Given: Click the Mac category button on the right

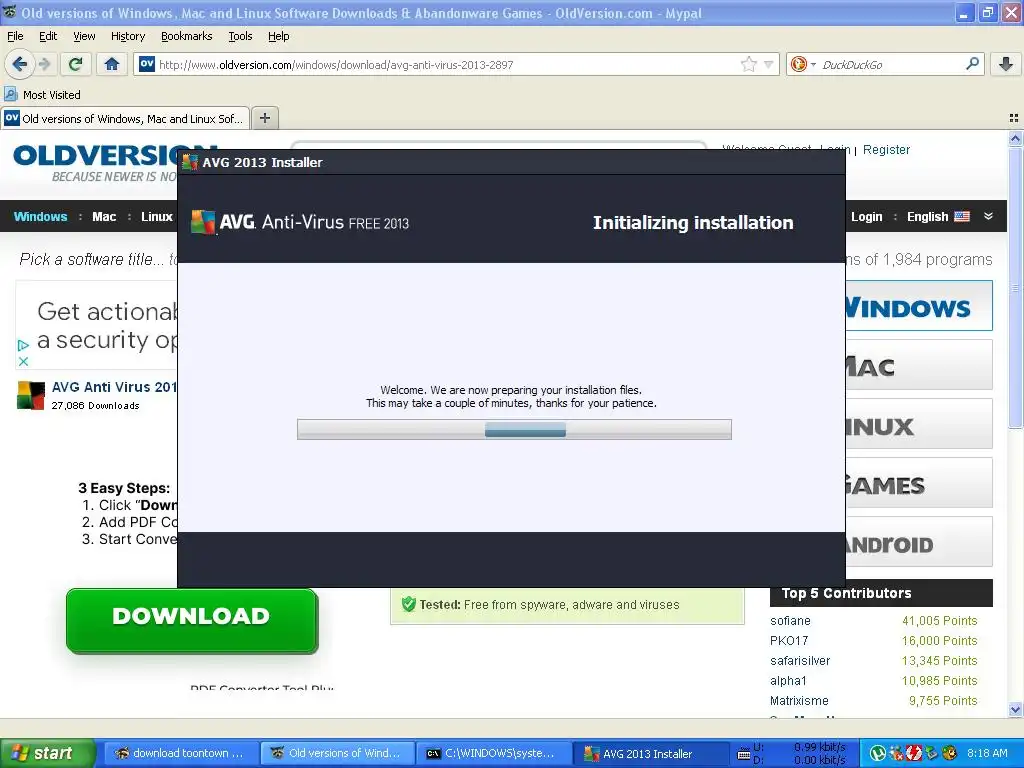Looking at the screenshot, I should coord(919,365).
